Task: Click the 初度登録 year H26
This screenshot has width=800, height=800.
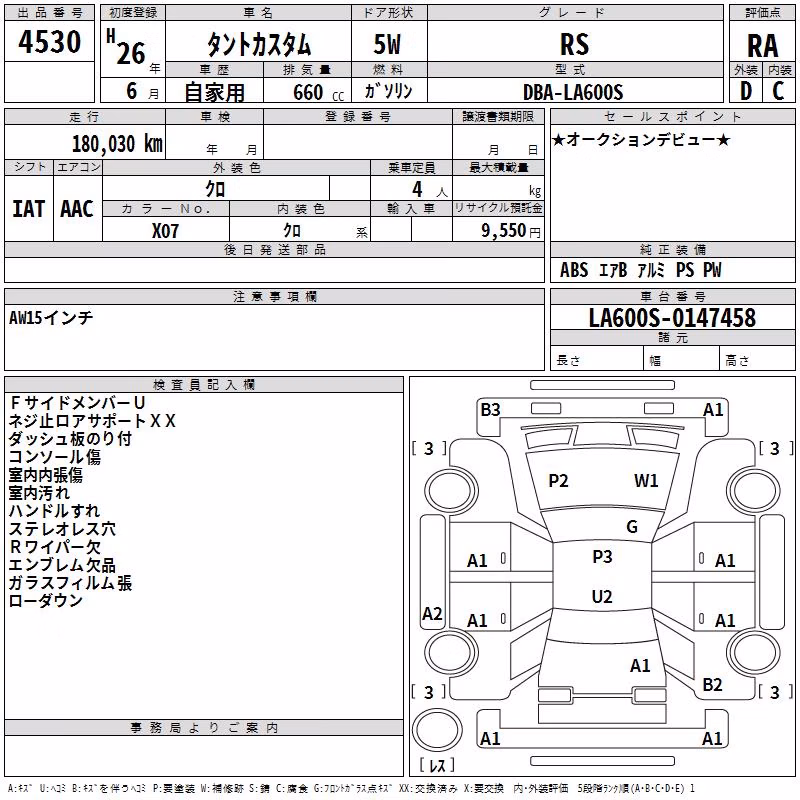Action: pyautogui.click(x=131, y=47)
